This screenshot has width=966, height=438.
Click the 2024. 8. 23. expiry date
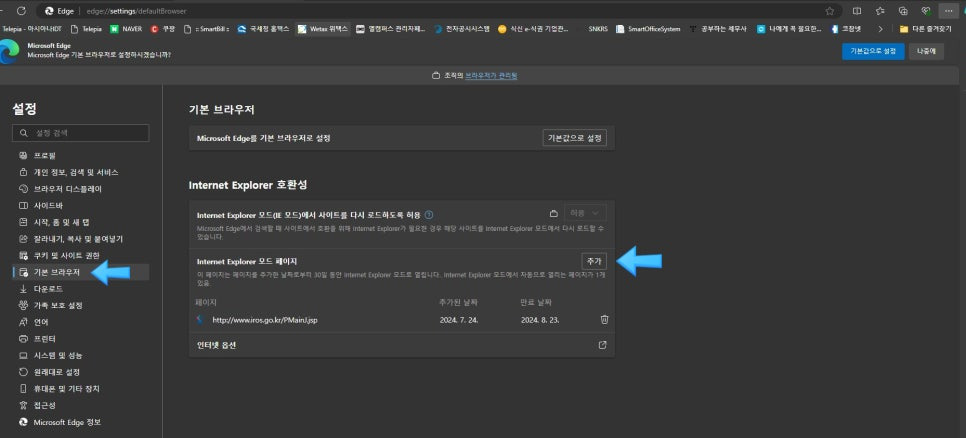coord(540,320)
